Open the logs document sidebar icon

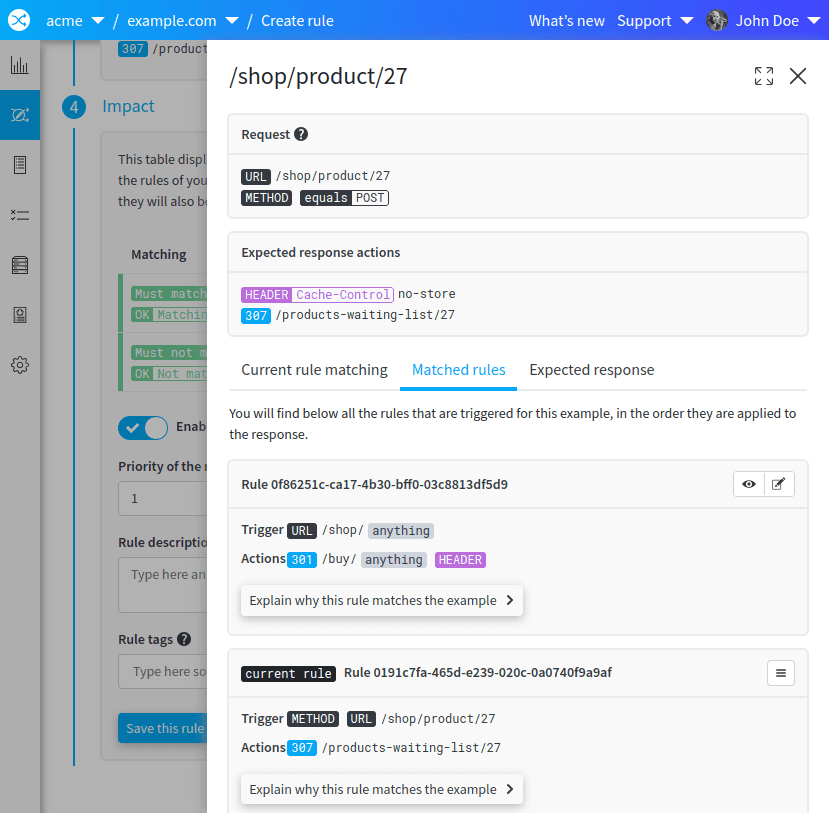click(20, 165)
